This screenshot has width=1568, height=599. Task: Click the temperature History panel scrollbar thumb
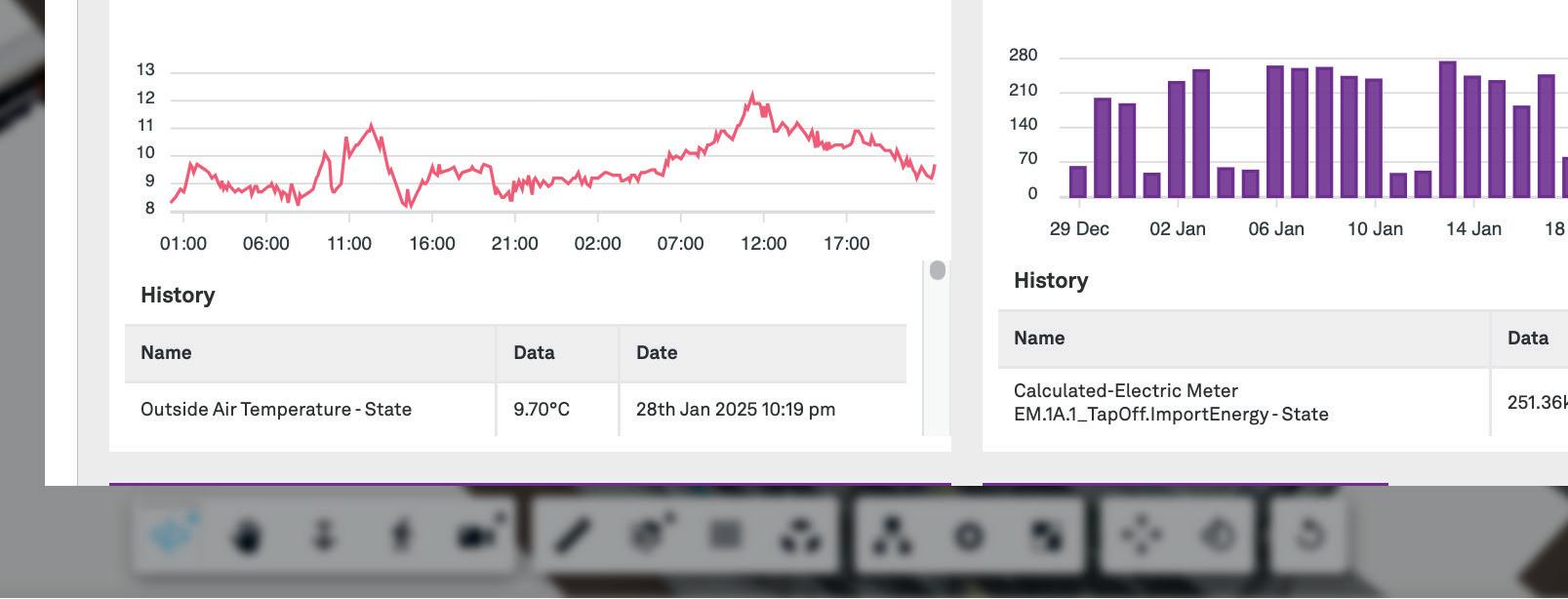click(x=938, y=270)
